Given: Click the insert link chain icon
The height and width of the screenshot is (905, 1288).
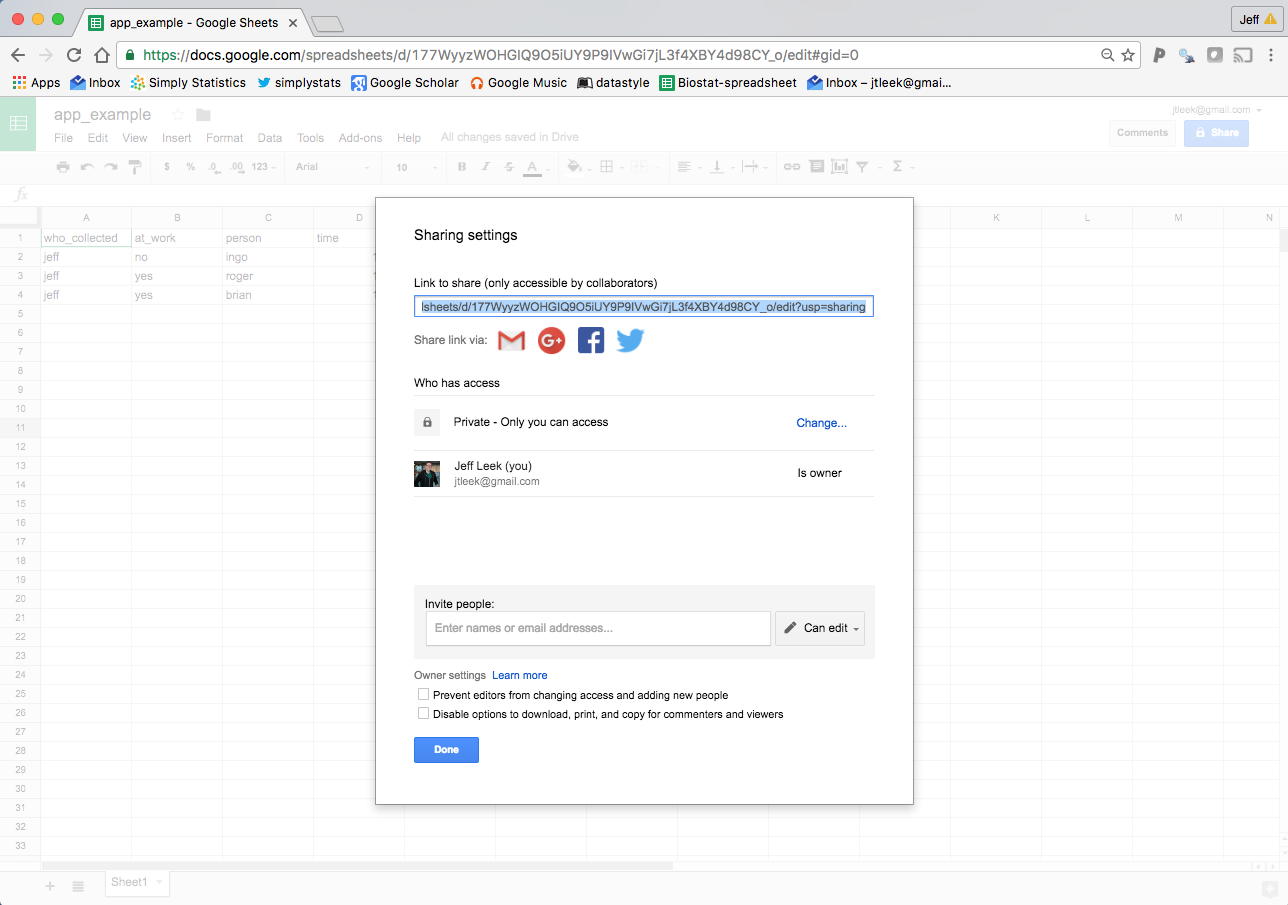Looking at the screenshot, I should [791, 167].
